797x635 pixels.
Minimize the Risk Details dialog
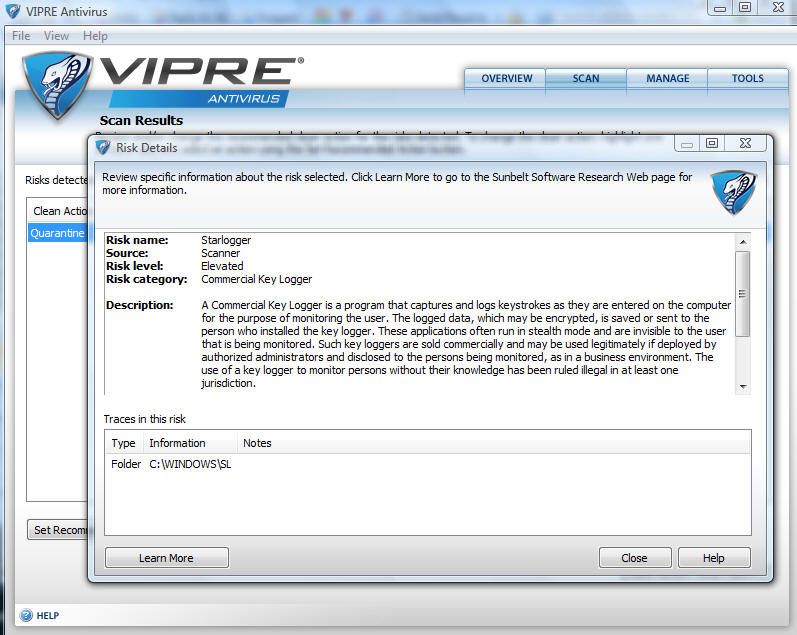[686, 144]
